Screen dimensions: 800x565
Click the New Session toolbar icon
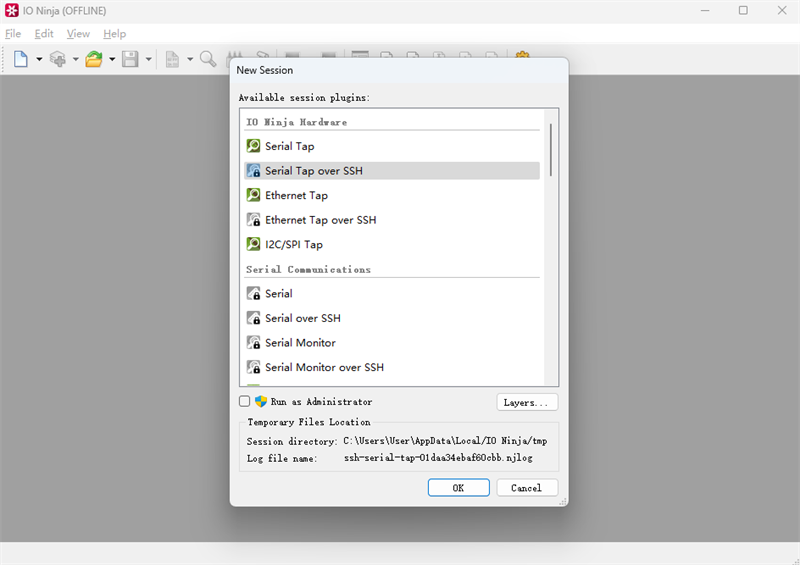coord(20,59)
